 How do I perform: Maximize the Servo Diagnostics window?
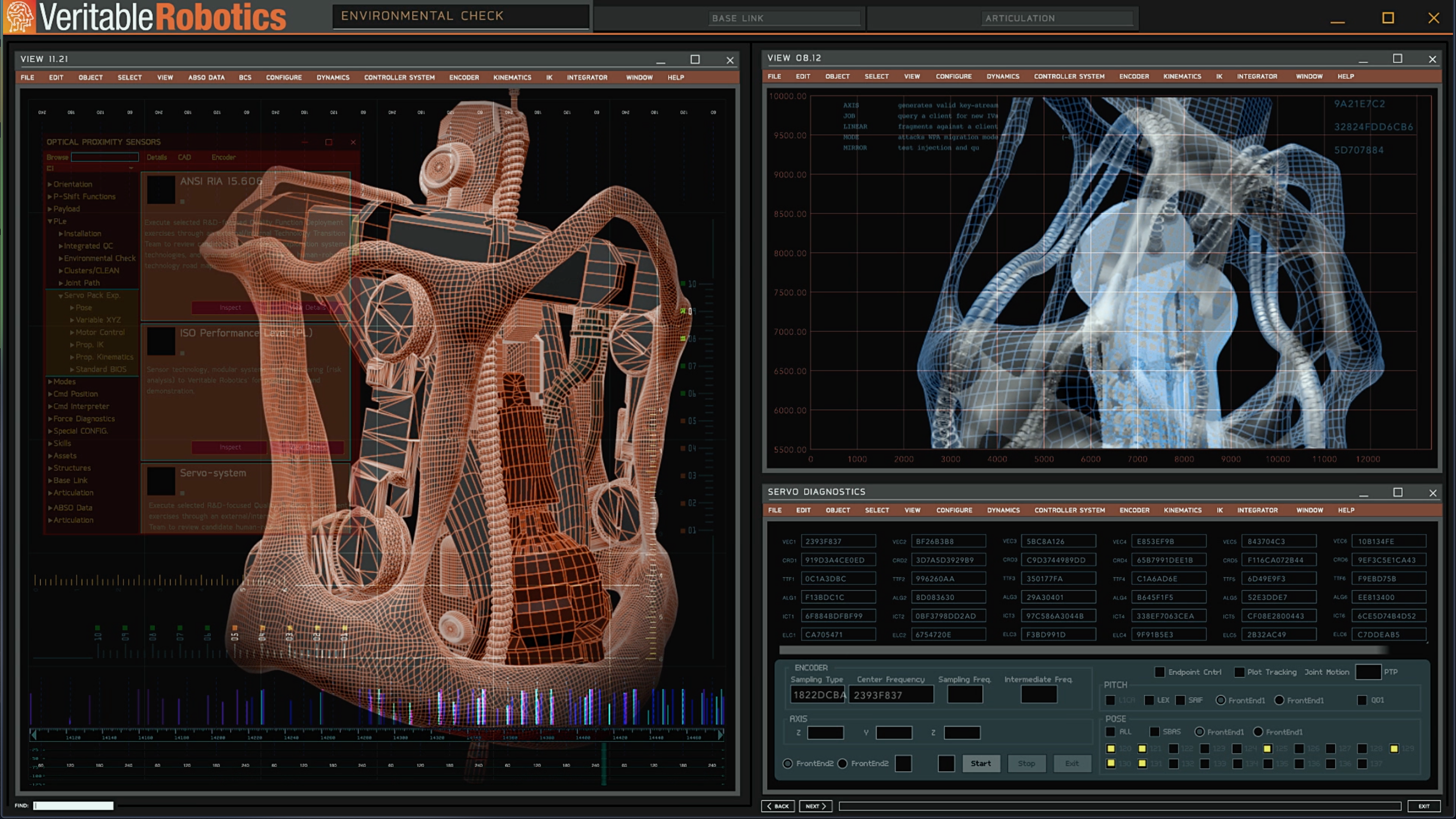tap(1397, 492)
